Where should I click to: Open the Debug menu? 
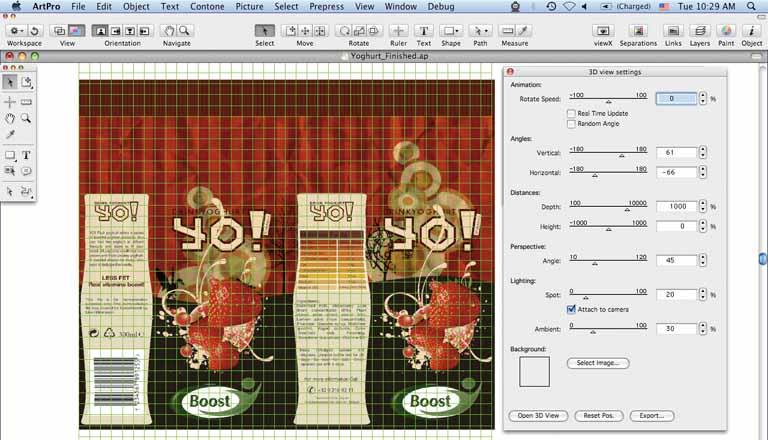pos(441,6)
